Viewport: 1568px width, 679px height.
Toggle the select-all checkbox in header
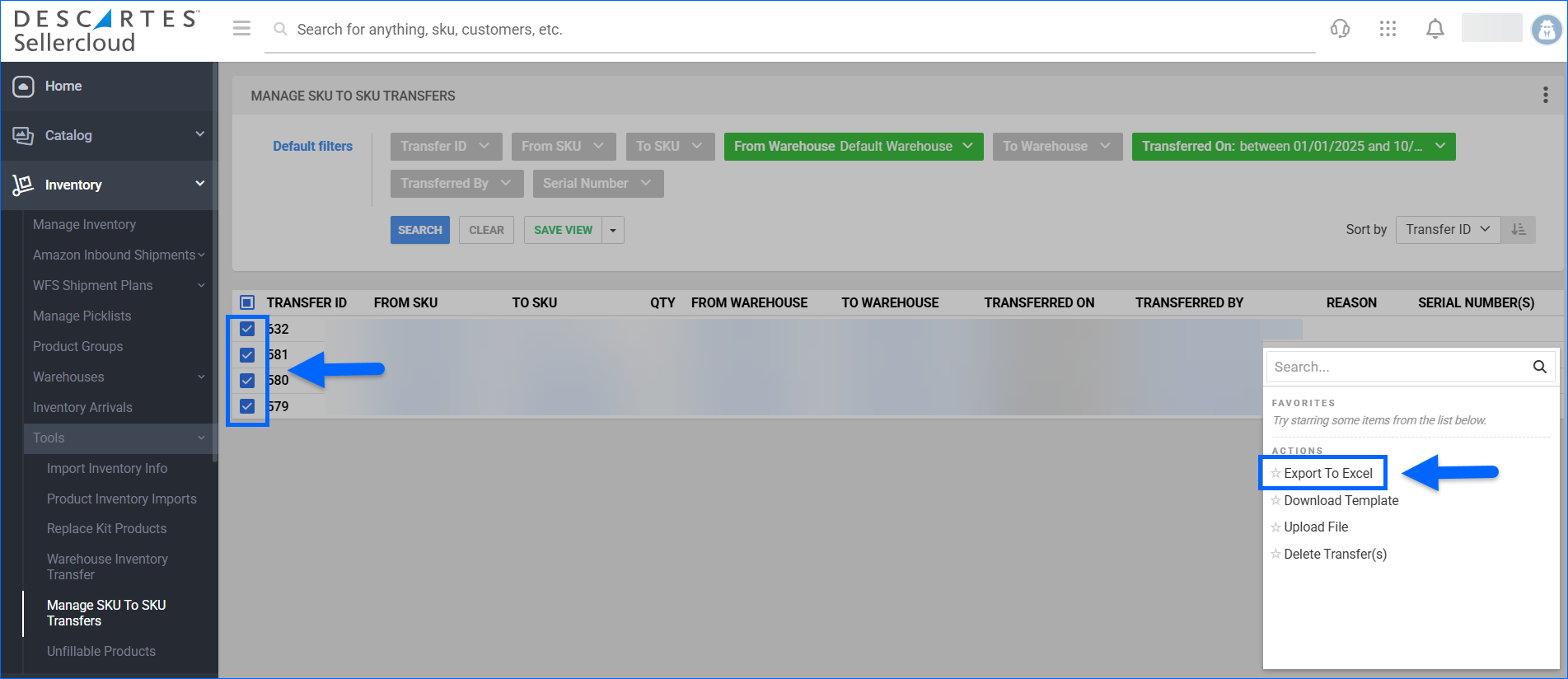247,302
